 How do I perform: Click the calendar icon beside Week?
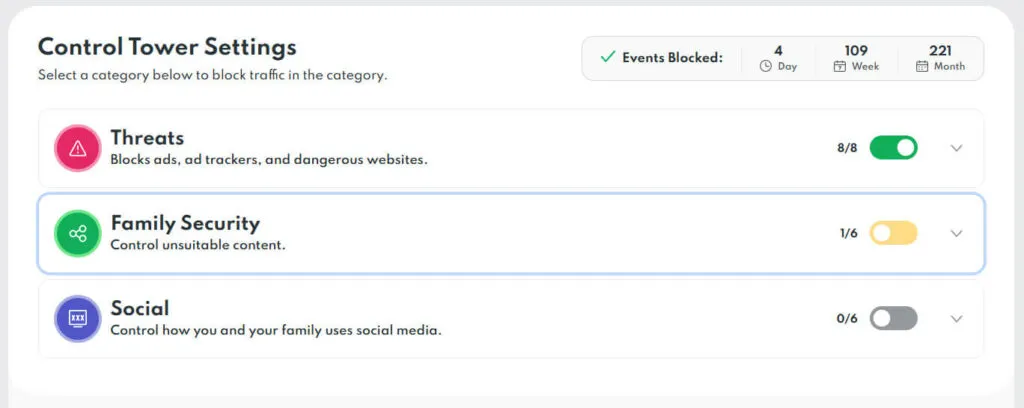point(840,67)
